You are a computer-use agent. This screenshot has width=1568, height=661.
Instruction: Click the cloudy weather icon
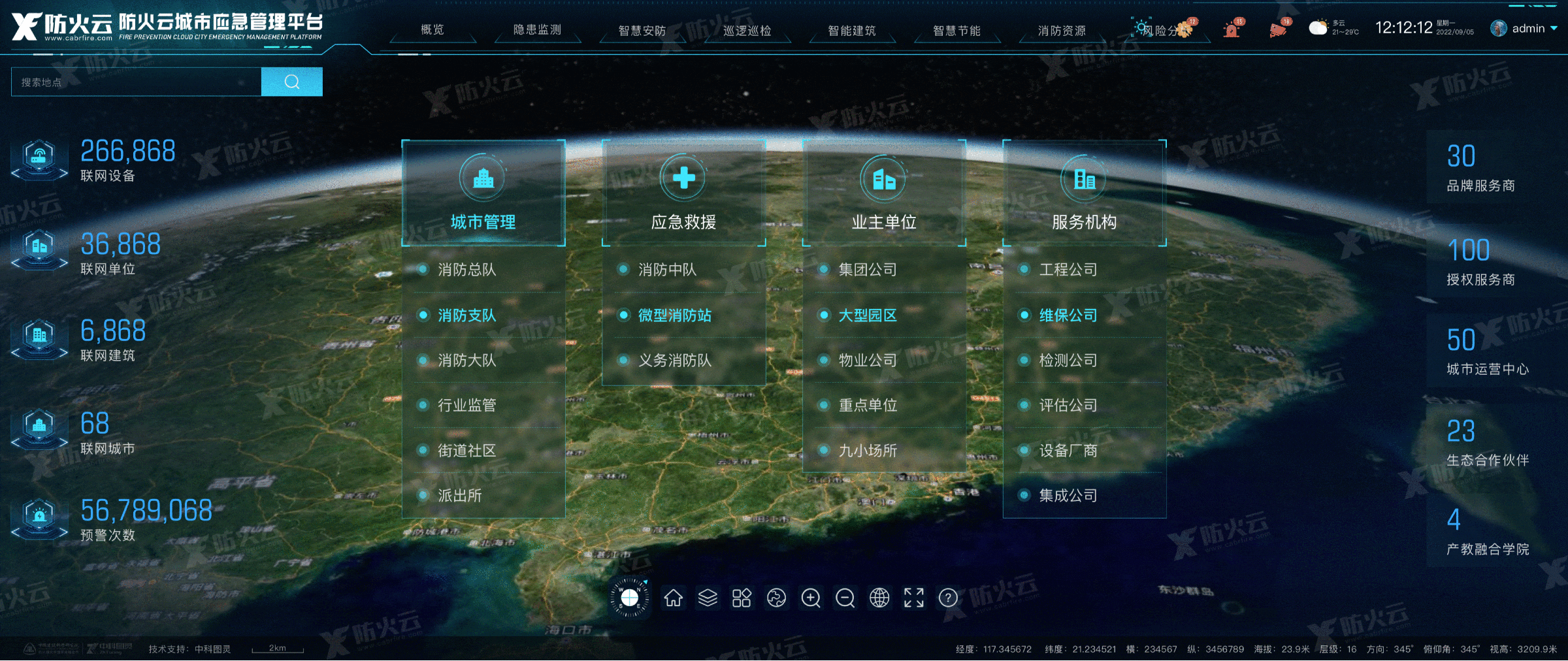1318,28
